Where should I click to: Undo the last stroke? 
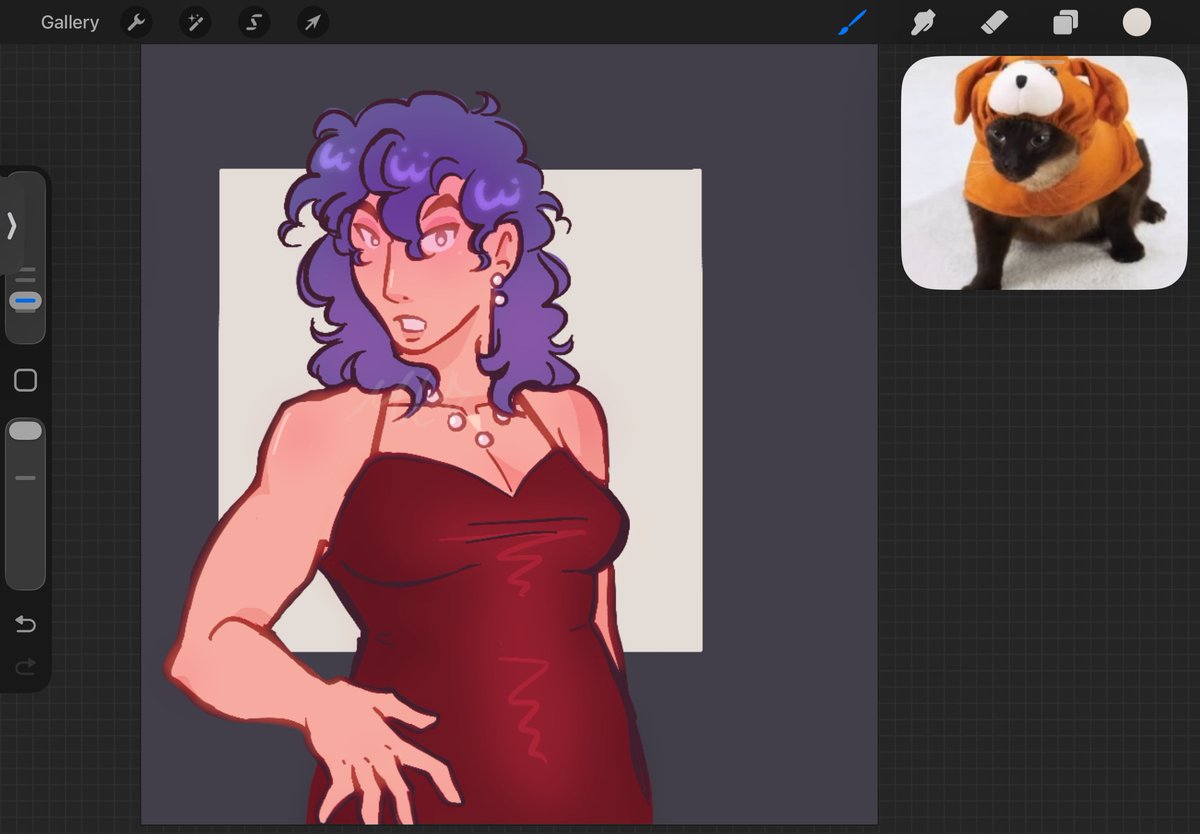pos(26,625)
